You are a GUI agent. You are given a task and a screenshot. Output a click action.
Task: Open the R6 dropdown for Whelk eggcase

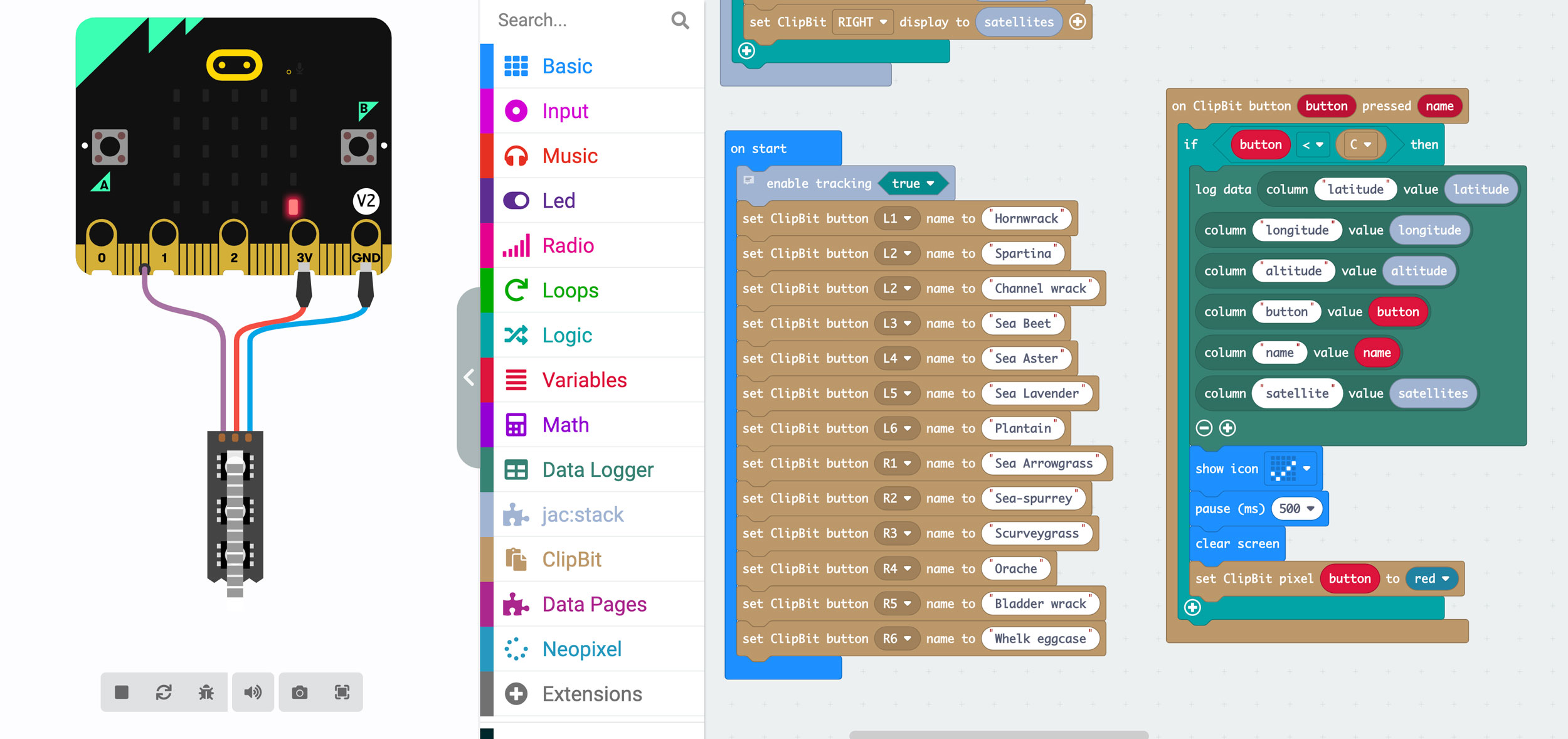pos(897,639)
